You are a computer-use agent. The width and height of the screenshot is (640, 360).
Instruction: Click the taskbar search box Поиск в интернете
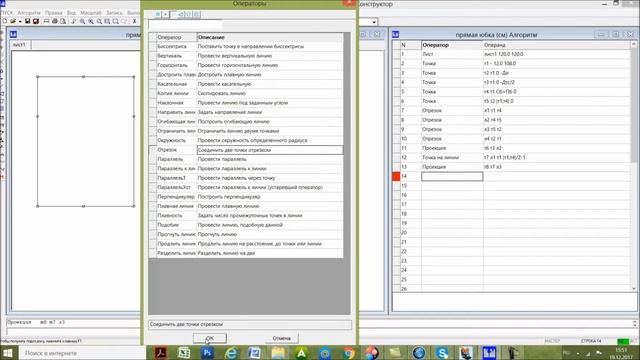click(82, 353)
